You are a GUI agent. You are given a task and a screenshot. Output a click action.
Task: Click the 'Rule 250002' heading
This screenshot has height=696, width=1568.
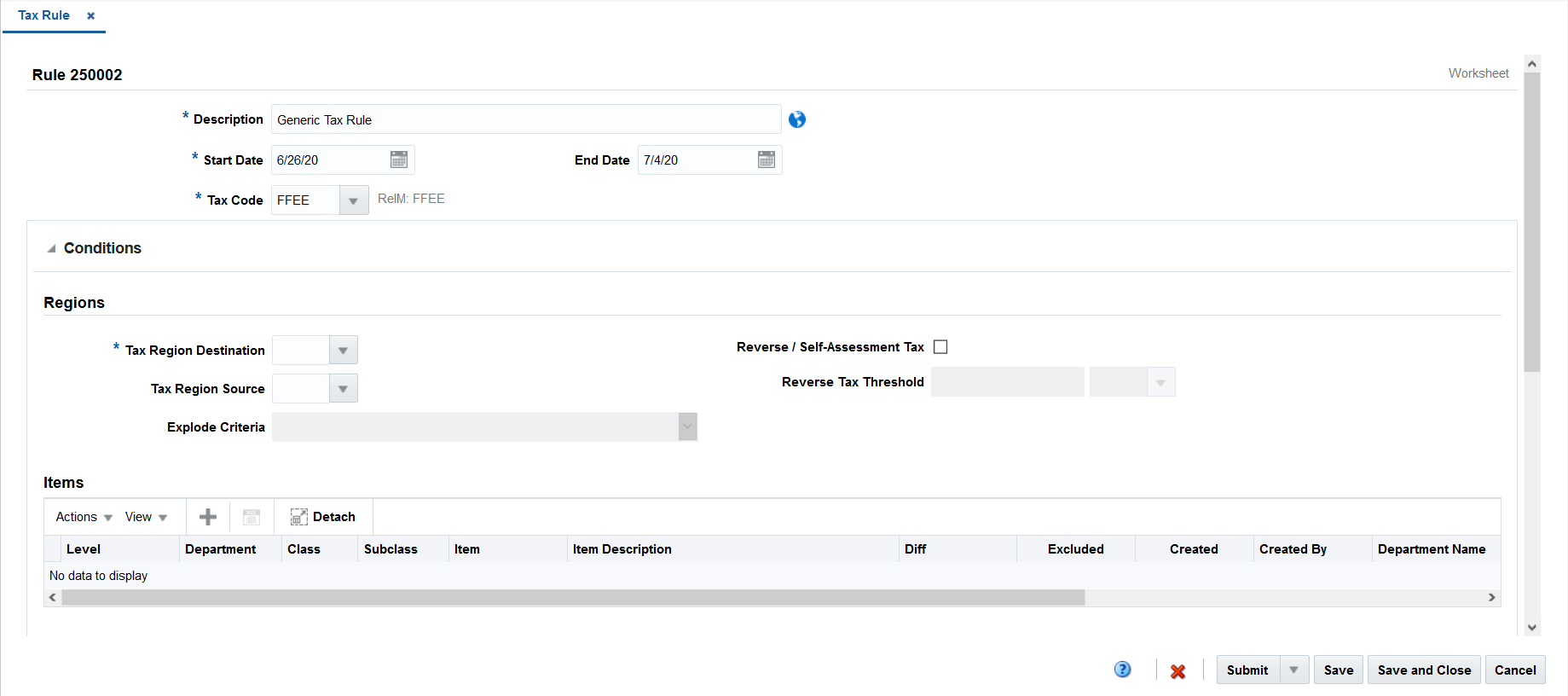click(77, 75)
